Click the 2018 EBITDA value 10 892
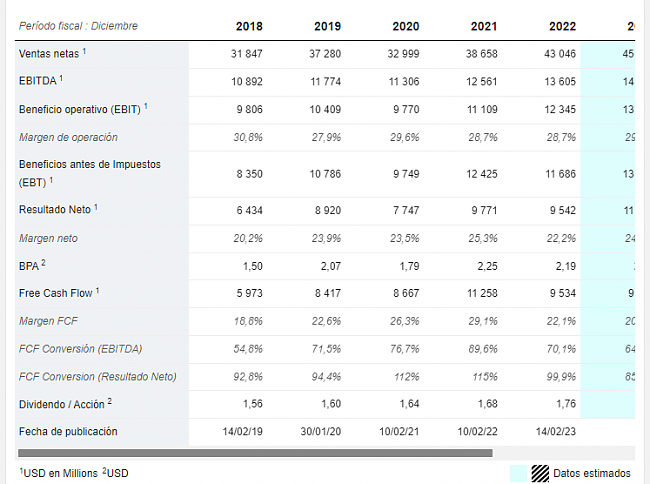The height and width of the screenshot is (484, 650). click(247, 82)
